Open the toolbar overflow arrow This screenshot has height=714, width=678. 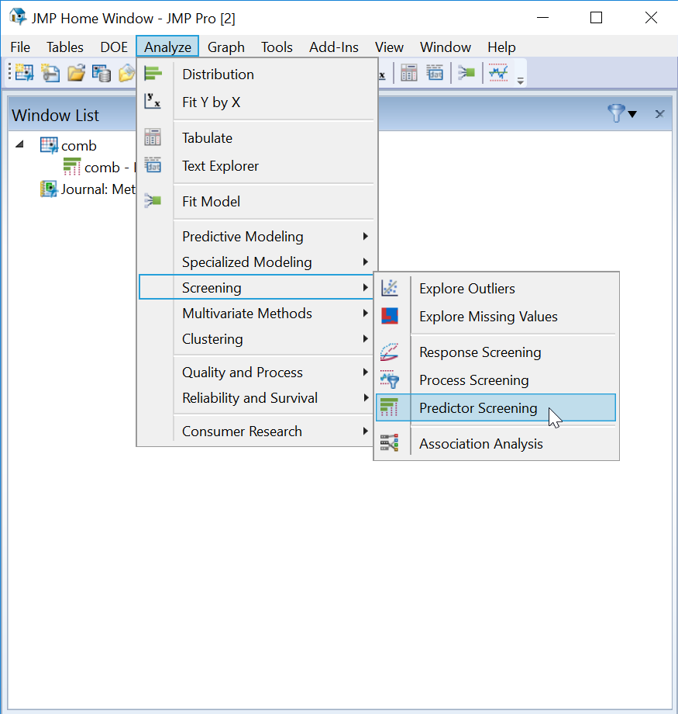[x=520, y=81]
